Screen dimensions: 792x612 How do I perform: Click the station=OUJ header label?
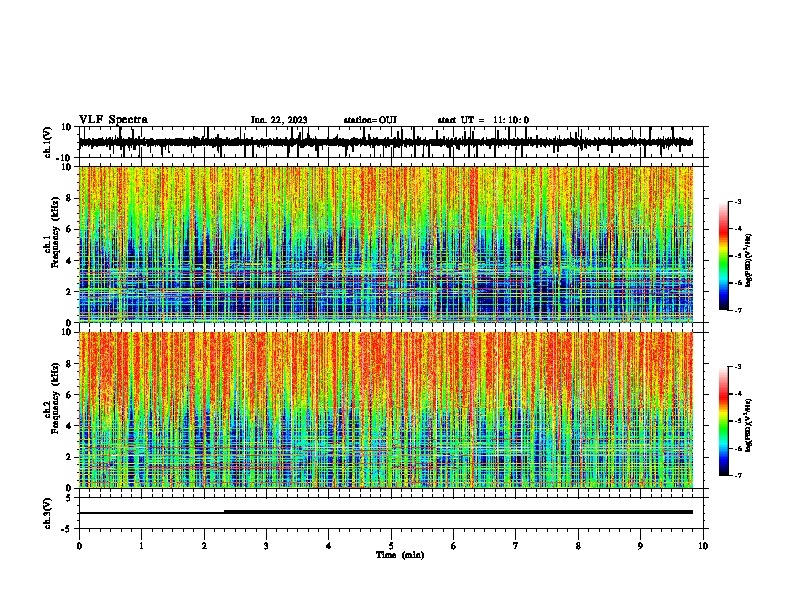[370, 120]
